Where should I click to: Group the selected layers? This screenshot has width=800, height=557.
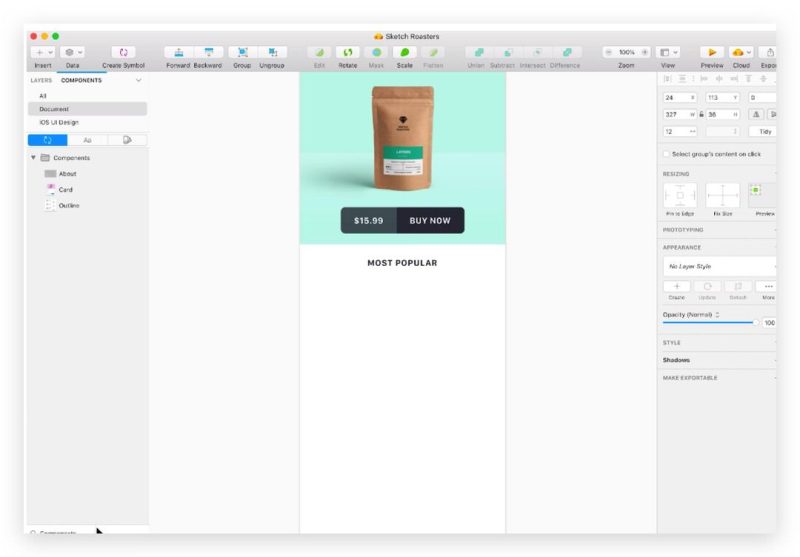(243, 53)
